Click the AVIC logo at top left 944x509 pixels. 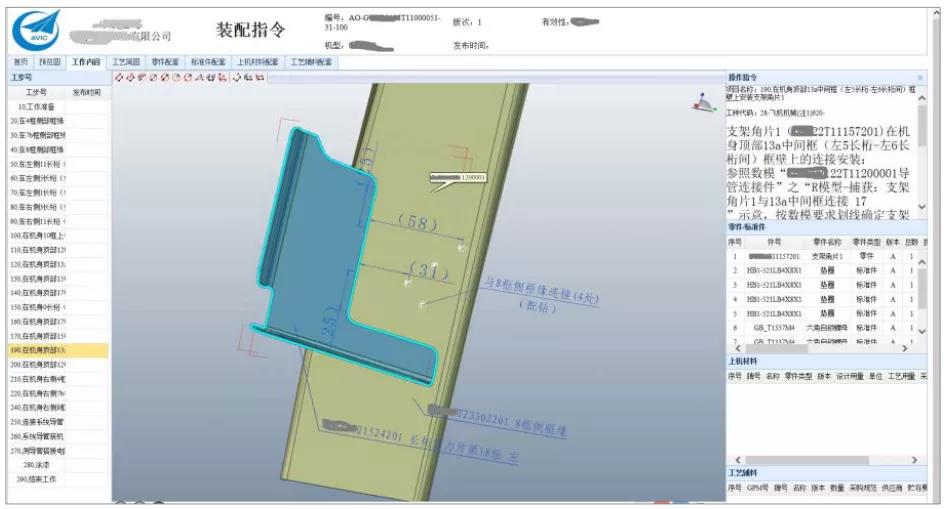33,28
